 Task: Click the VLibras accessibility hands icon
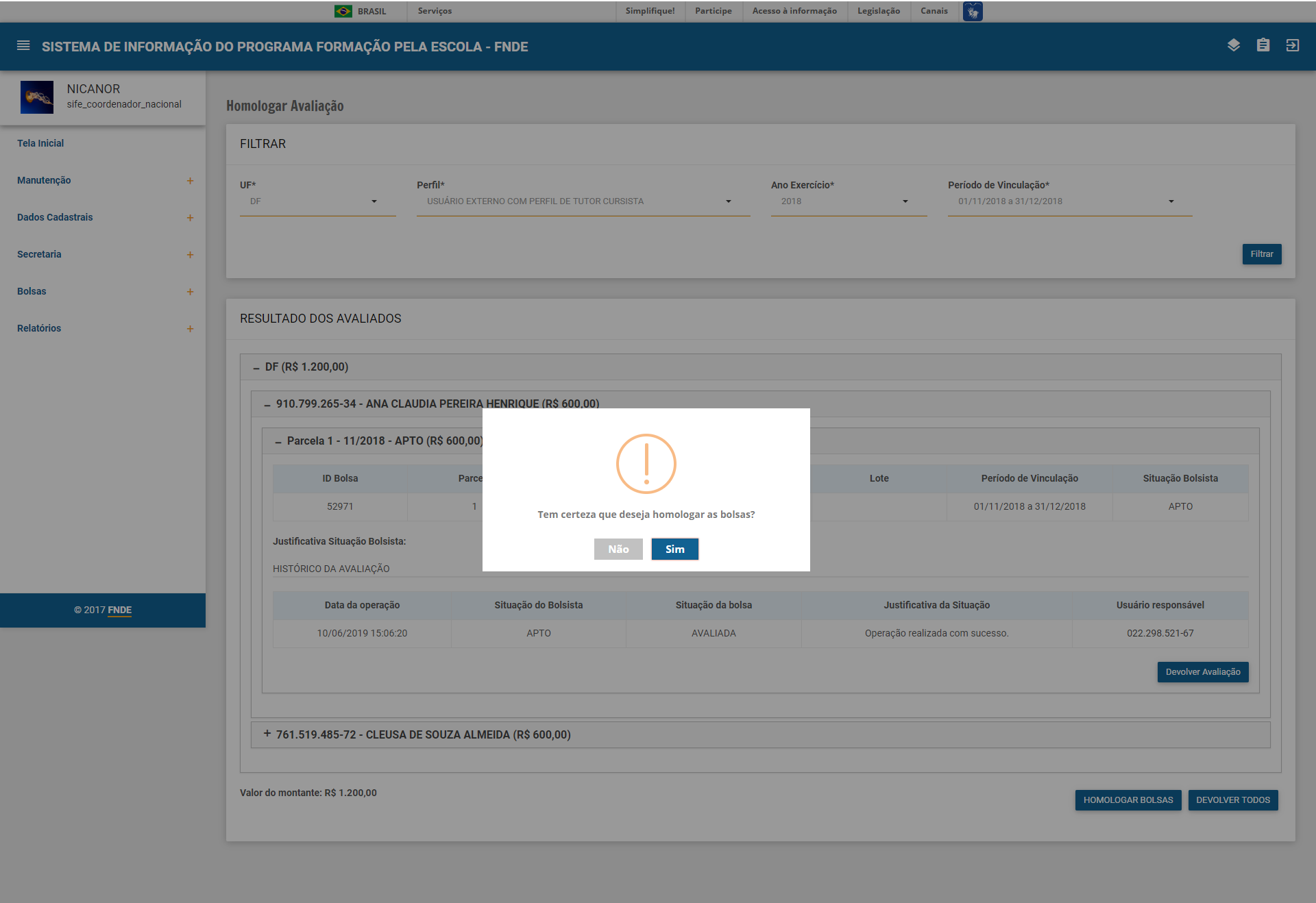973,11
